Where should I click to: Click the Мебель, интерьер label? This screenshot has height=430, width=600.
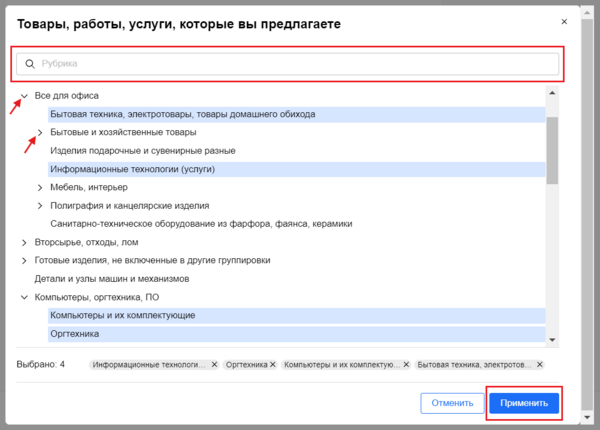point(89,187)
